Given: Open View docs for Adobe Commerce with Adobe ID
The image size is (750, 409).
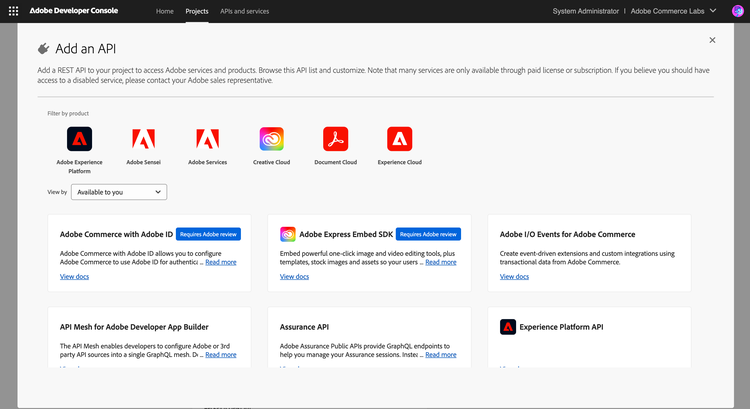Looking at the screenshot, I should (x=75, y=276).
